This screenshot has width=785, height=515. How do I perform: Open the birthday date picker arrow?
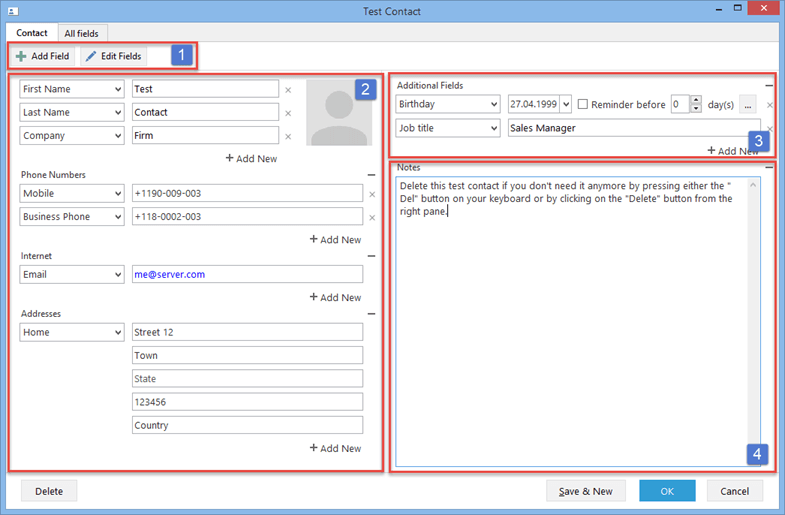point(566,104)
